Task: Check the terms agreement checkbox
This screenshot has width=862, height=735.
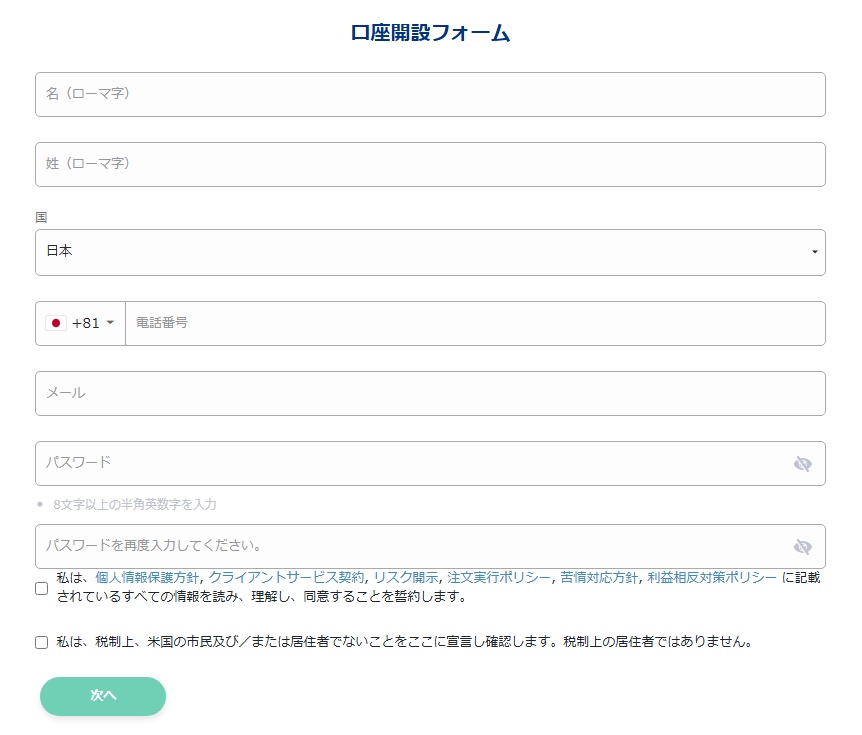Action: pyautogui.click(x=41, y=588)
